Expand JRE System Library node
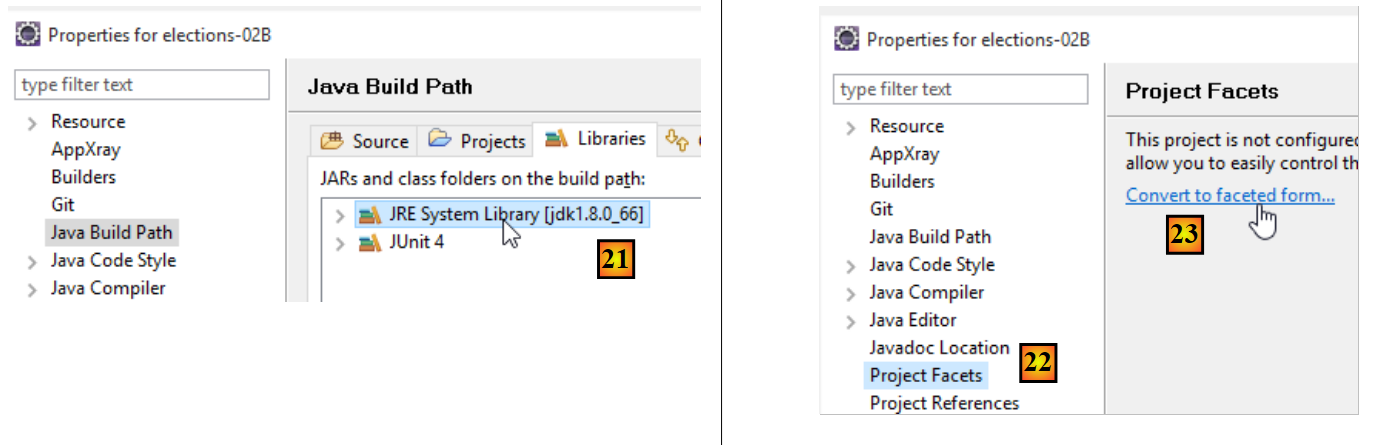This screenshot has height=445, width=1394. coord(340,215)
